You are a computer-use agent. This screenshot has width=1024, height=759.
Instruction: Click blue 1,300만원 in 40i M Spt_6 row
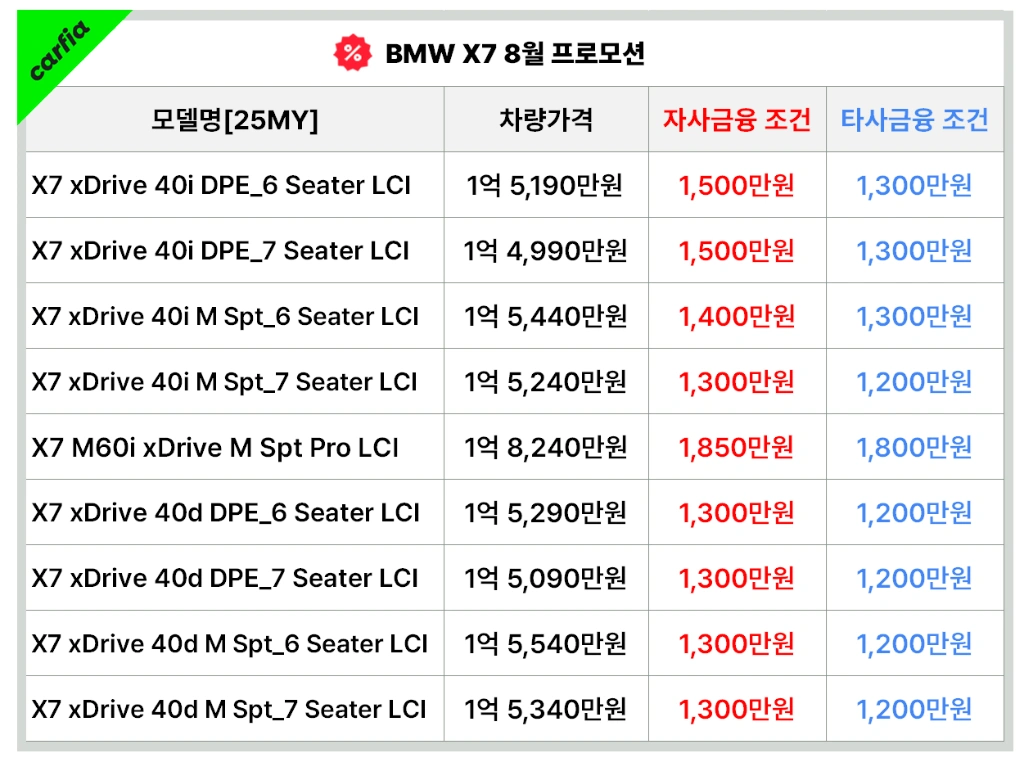pyautogui.click(x=914, y=316)
